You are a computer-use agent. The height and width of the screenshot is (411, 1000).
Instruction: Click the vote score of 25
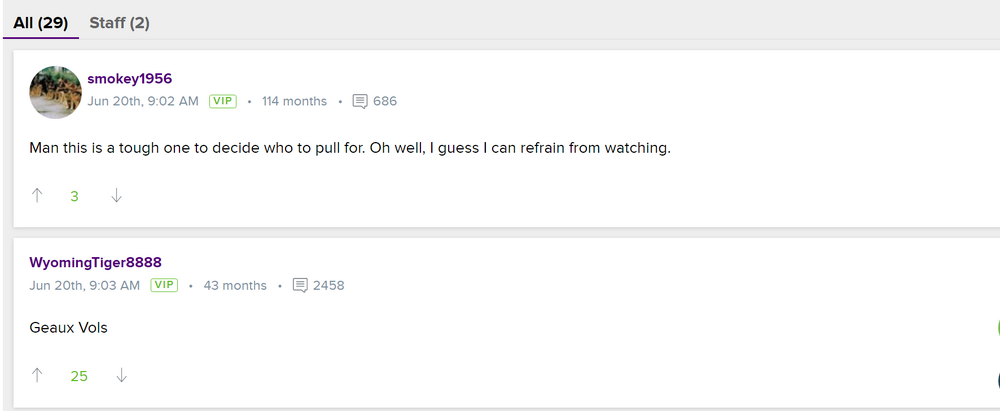click(x=79, y=376)
